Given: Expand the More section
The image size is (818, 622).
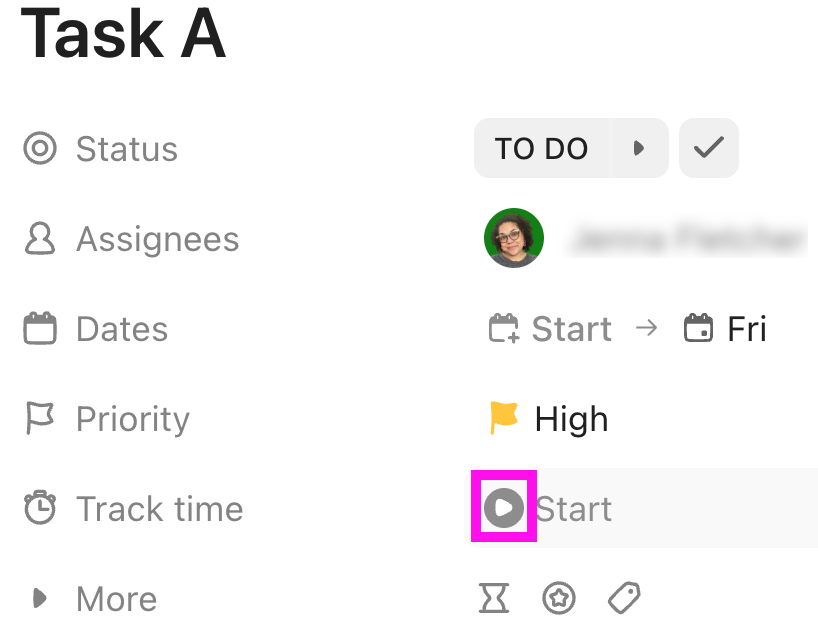Looking at the screenshot, I should pos(39,598).
